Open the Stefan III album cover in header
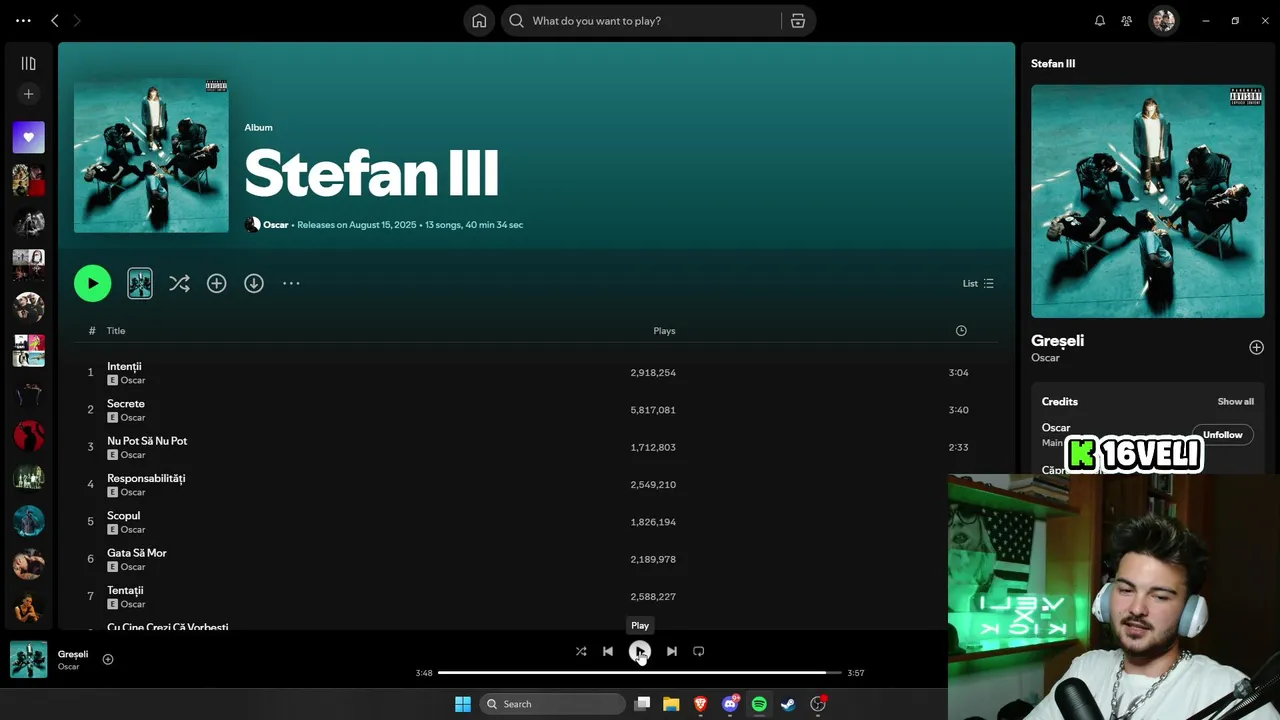Screen dimensions: 1280x720 [151, 155]
